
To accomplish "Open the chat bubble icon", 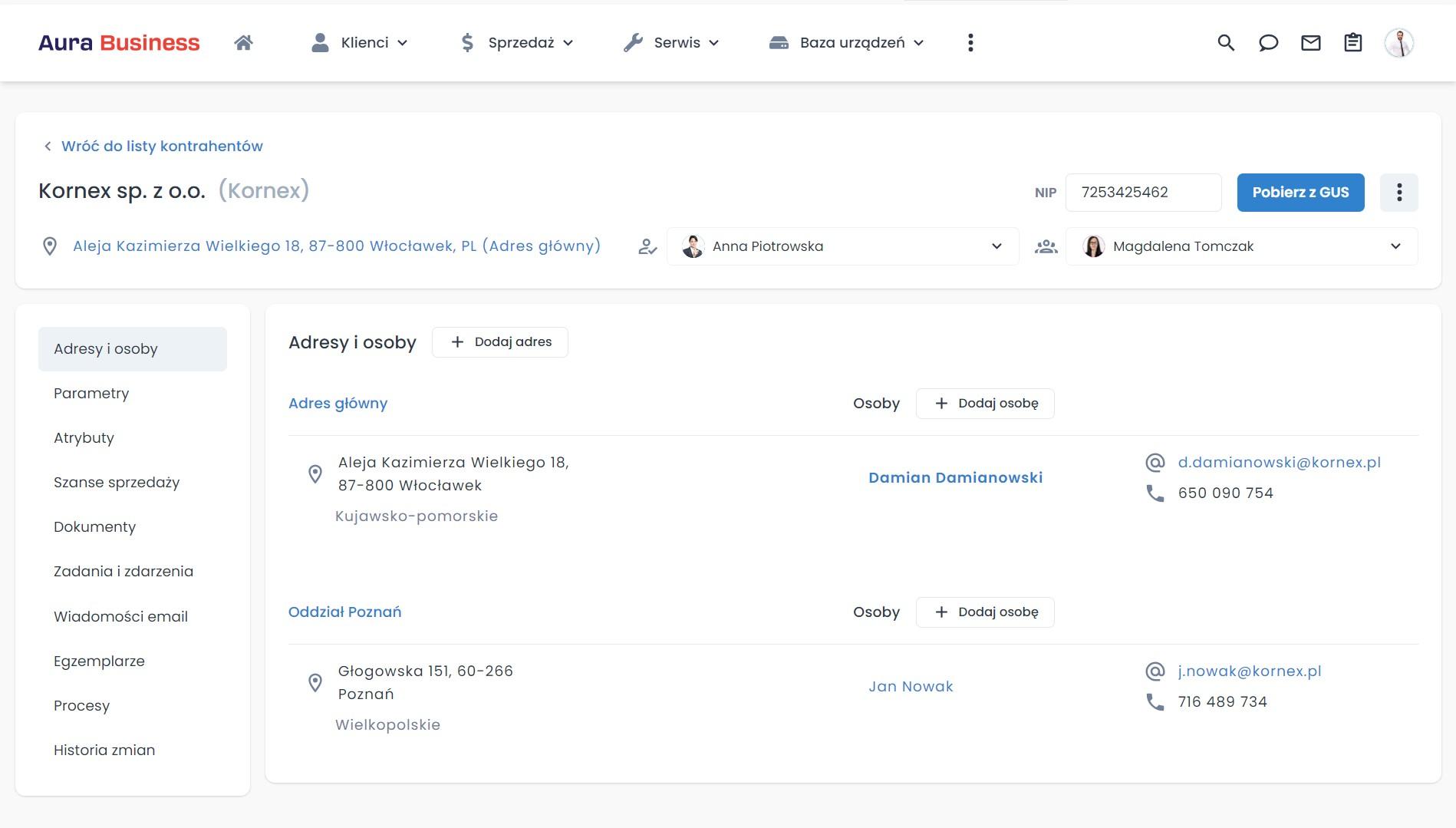I will tap(1268, 43).
